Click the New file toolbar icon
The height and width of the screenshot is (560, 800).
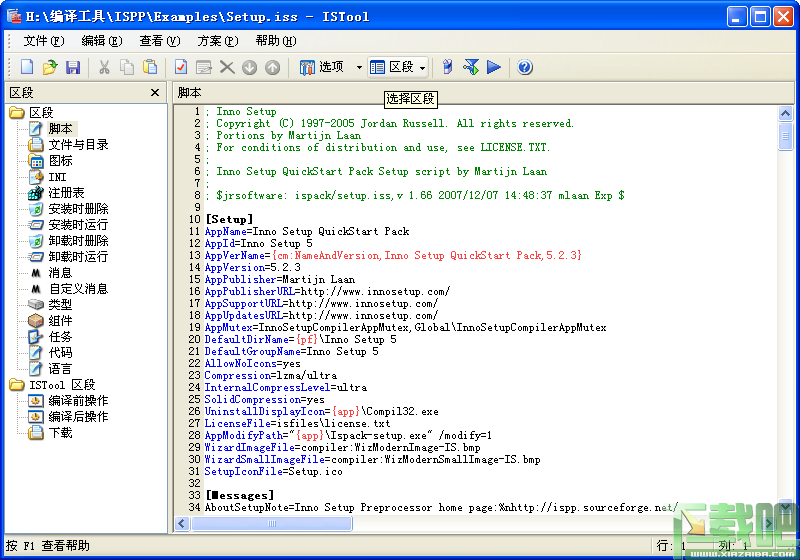27,67
